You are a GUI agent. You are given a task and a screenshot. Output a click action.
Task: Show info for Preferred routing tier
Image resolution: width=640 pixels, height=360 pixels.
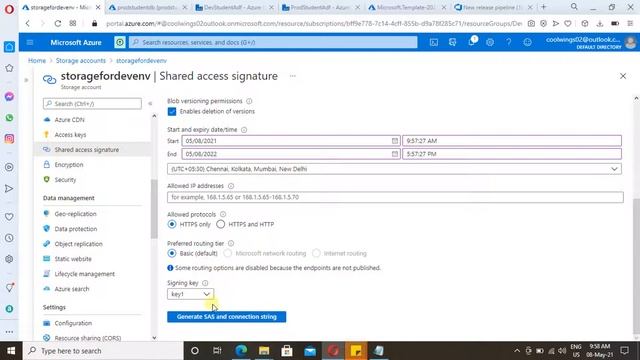(231, 244)
